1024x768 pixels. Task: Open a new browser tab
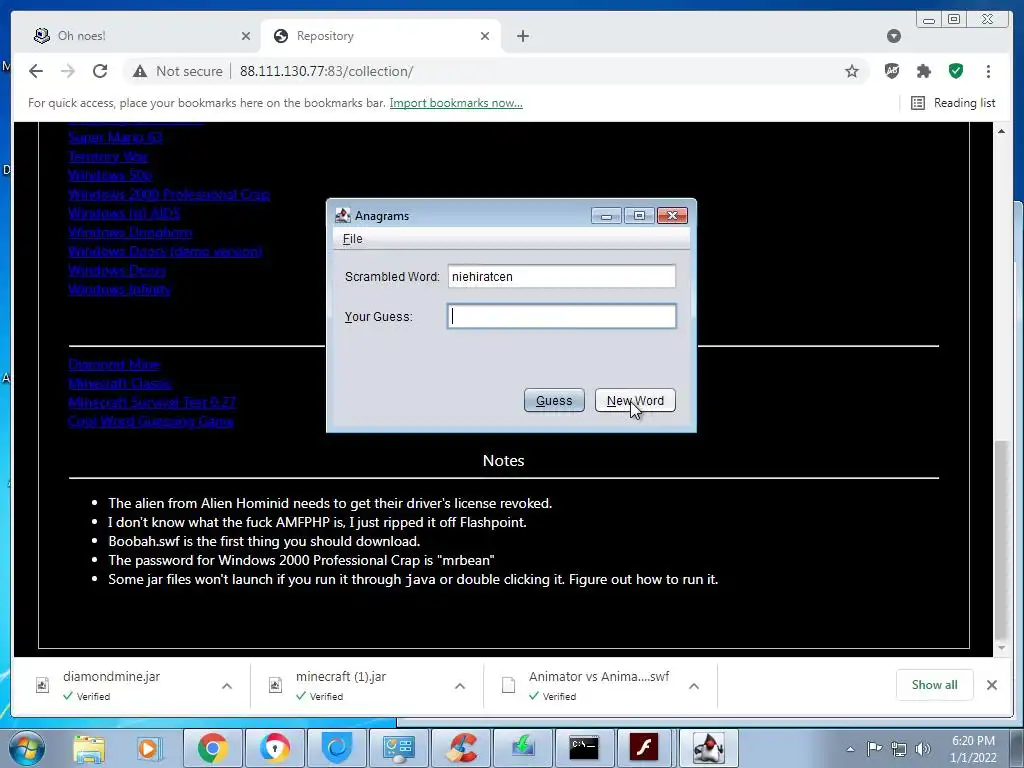click(523, 36)
